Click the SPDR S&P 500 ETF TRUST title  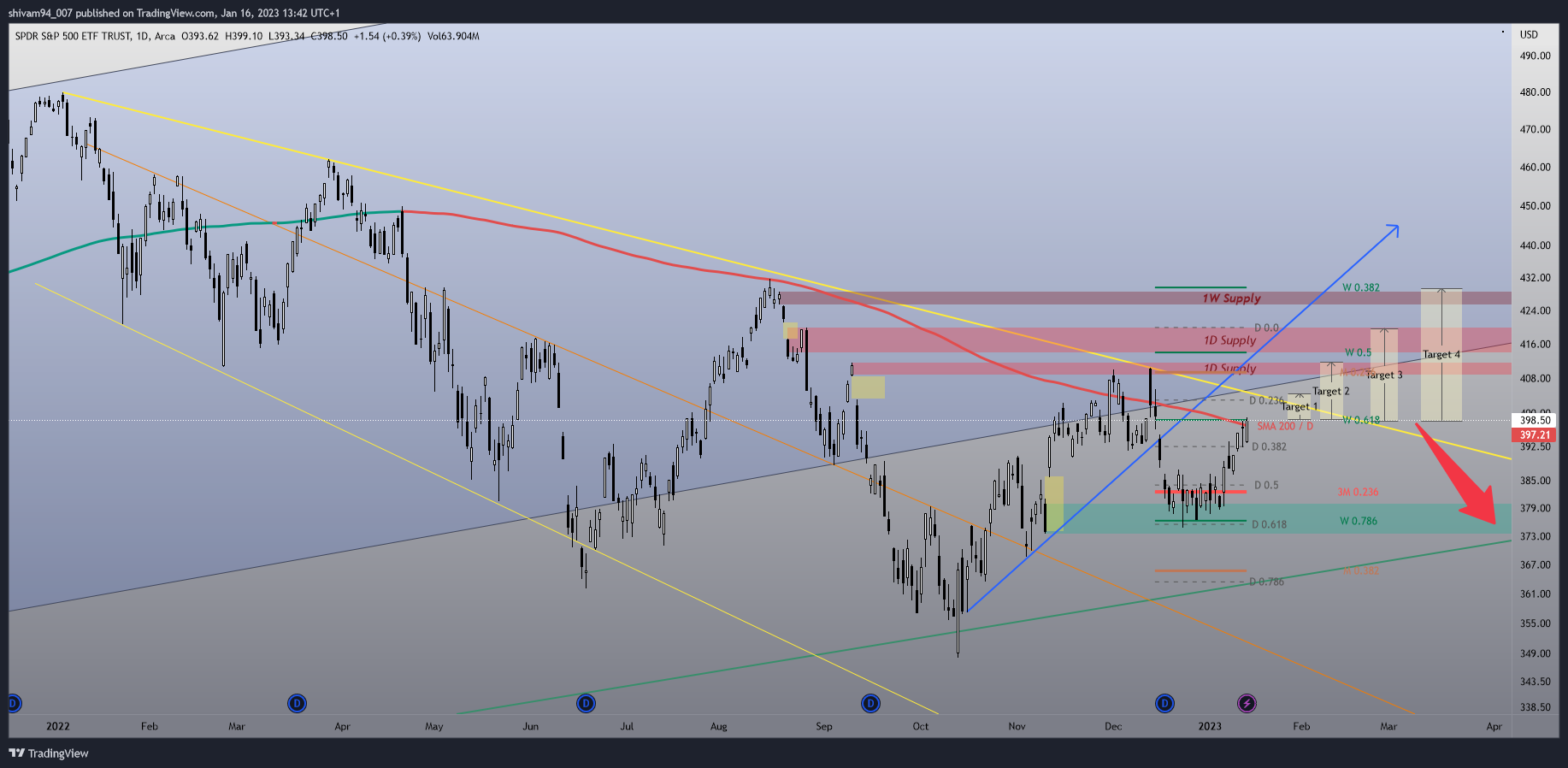pyautogui.click(x=74, y=36)
